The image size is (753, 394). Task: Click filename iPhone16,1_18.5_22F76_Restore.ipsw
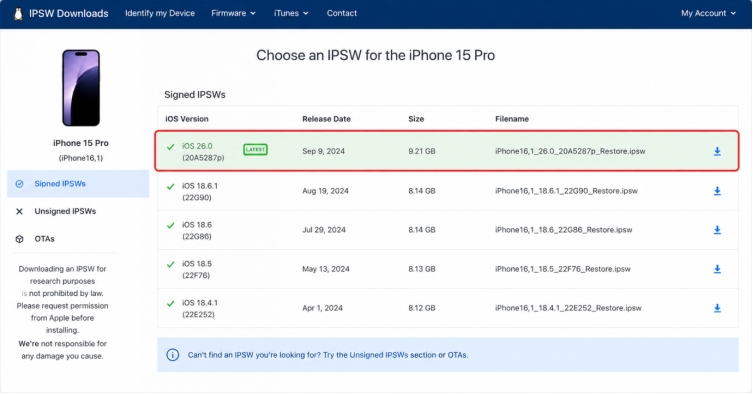(x=562, y=269)
